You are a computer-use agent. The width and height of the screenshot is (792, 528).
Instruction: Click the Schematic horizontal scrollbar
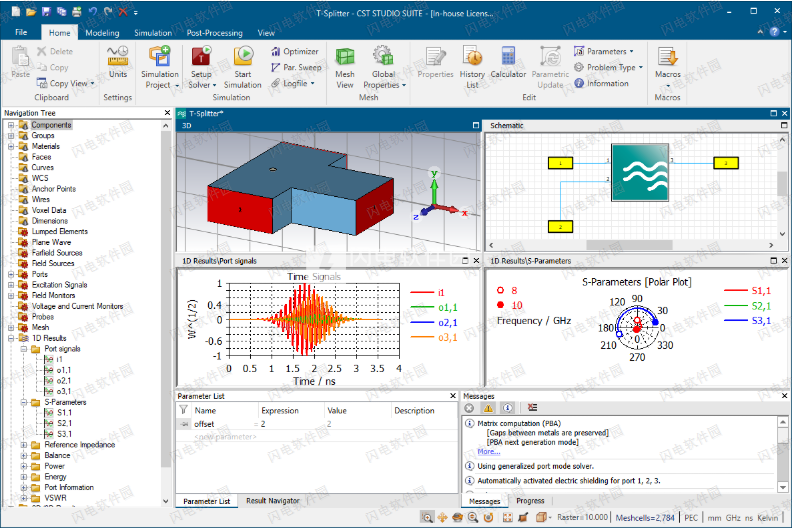click(629, 245)
